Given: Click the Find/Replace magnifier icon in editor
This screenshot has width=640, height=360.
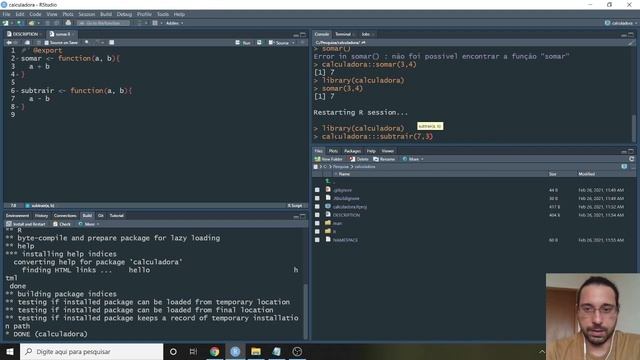Looking at the screenshot, I should pos(87,42).
